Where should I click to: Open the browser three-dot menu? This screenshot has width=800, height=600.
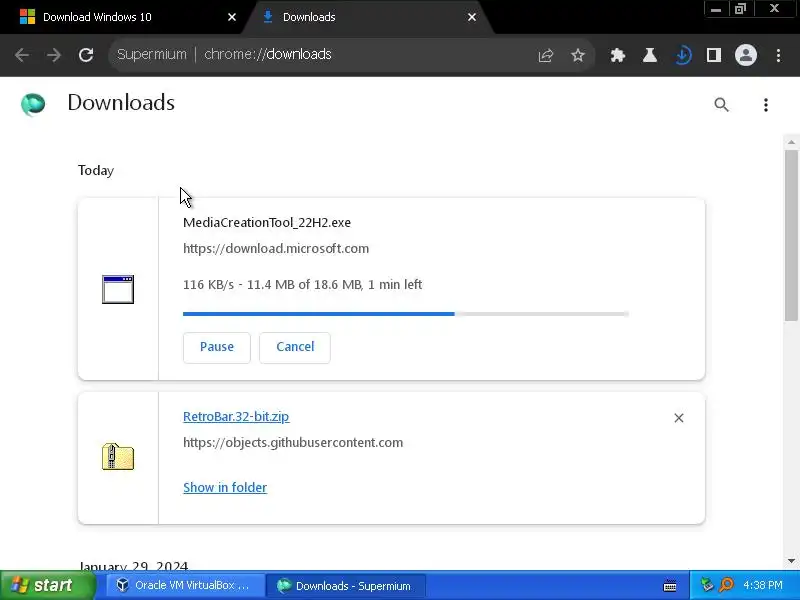[778, 55]
